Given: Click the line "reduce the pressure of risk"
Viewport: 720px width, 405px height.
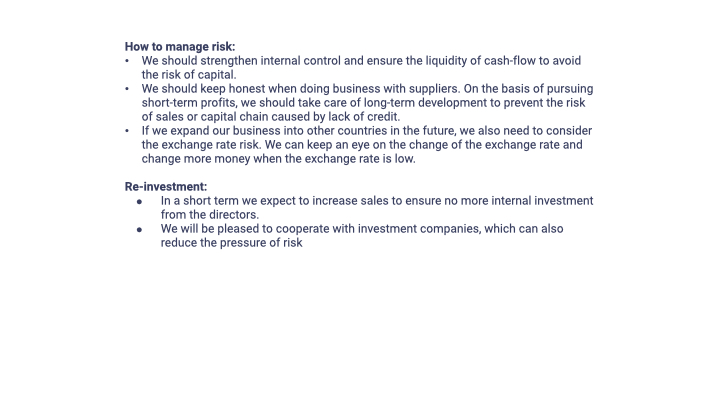Looking at the screenshot, I should 231,243.
